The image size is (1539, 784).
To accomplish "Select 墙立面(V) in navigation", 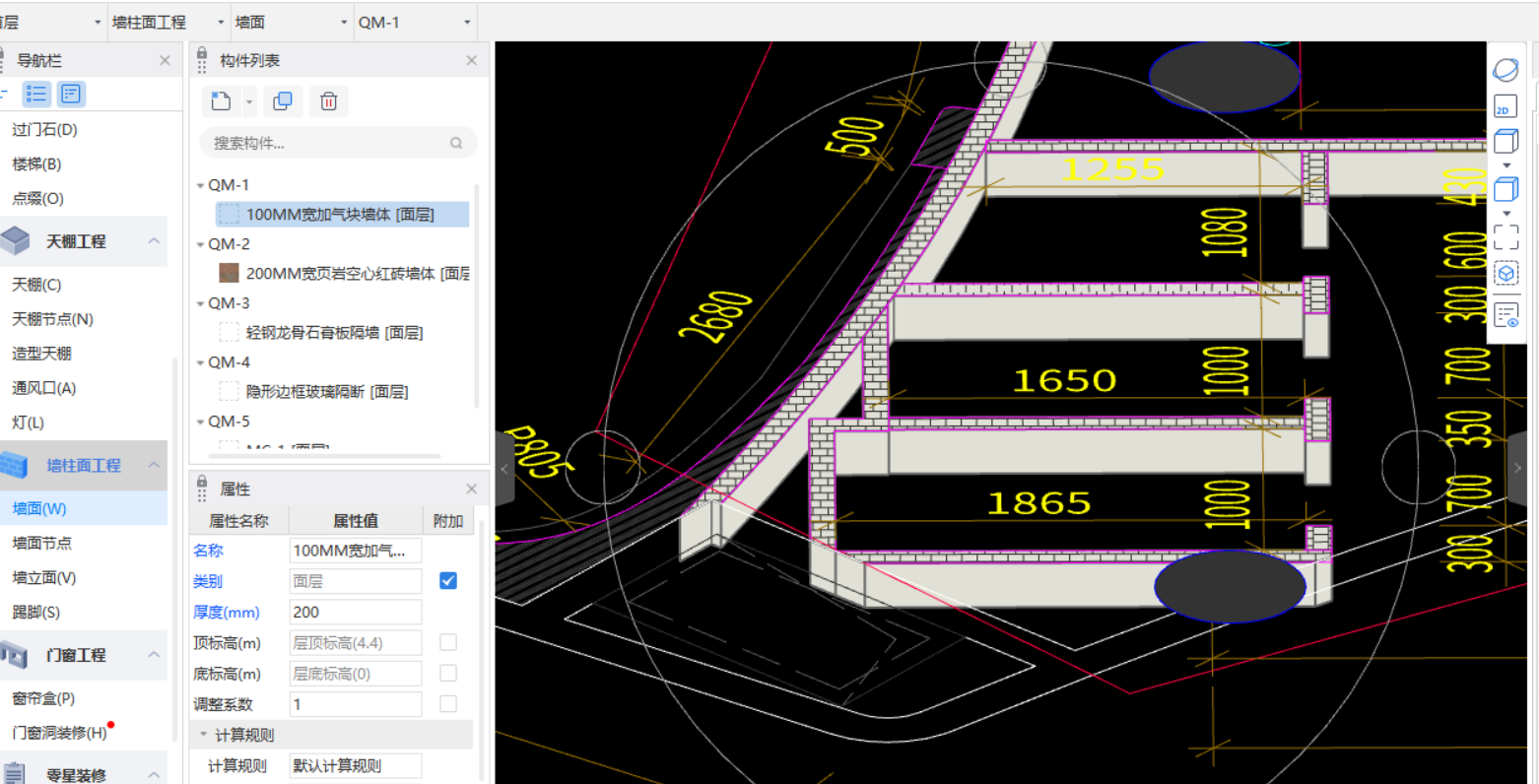I will pyautogui.click(x=43, y=577).
